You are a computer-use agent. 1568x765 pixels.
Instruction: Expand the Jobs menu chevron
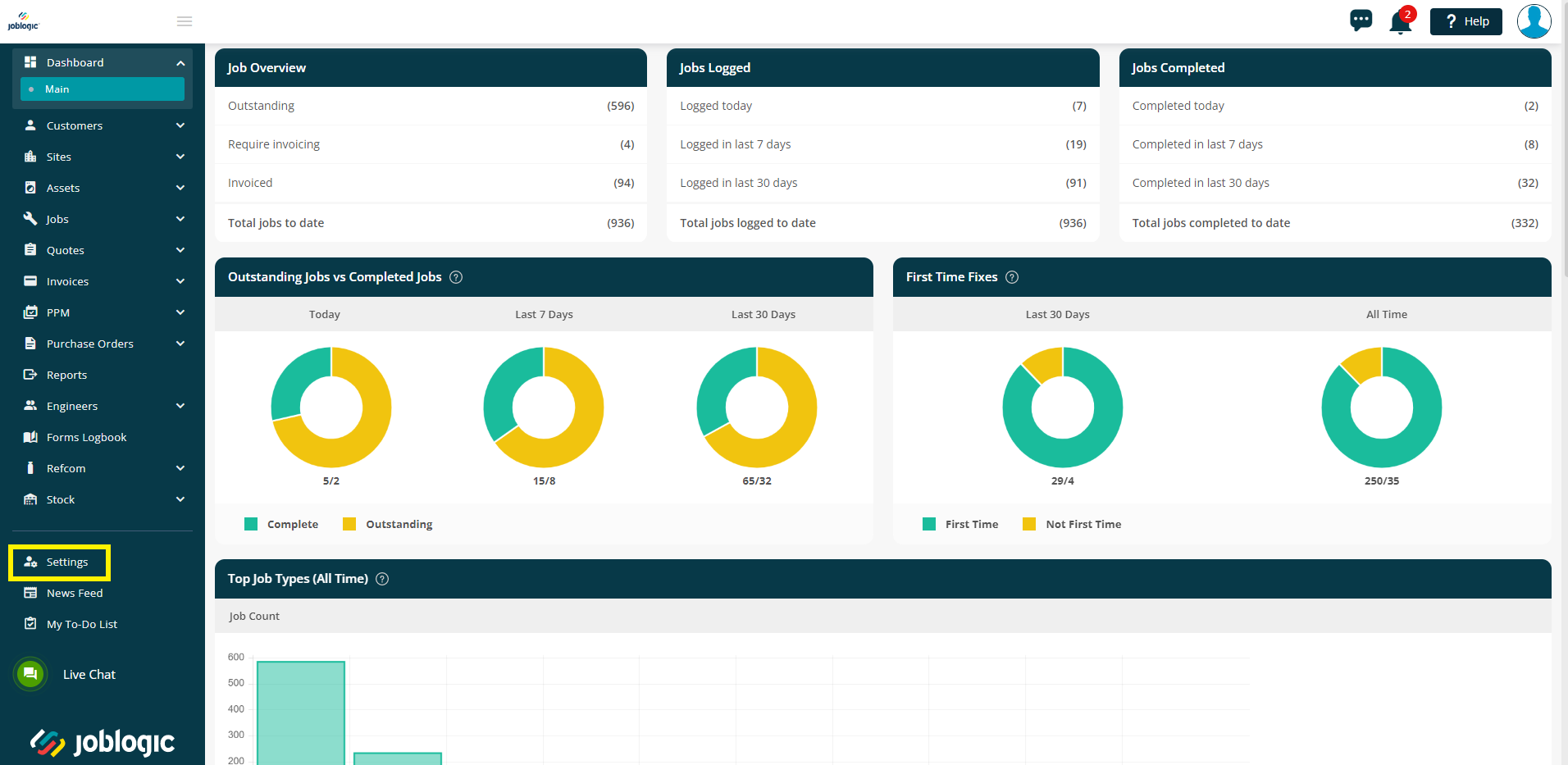pyautogui.click(x=180, y=219)
